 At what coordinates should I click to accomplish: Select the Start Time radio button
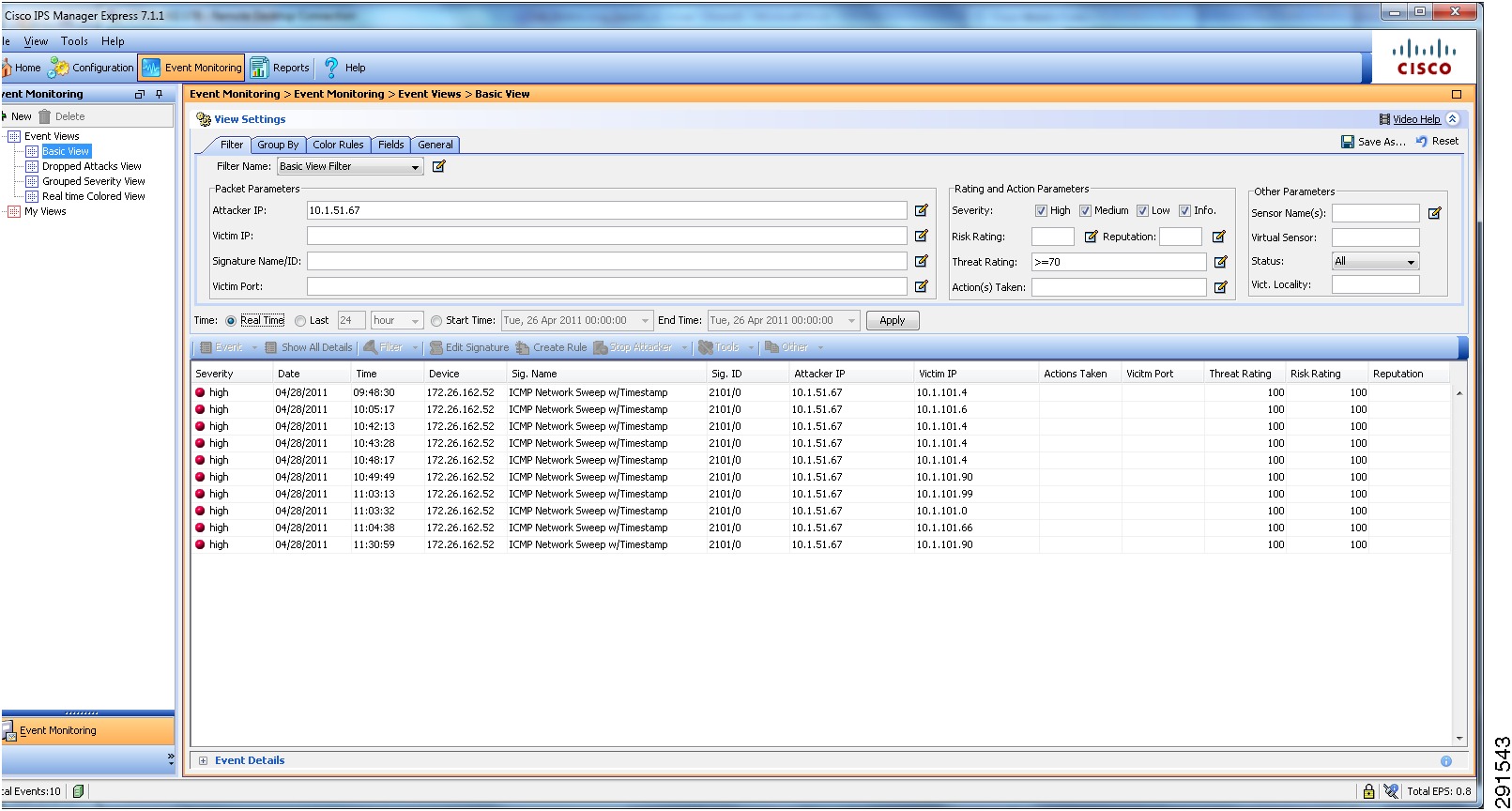tap(436, 321)
